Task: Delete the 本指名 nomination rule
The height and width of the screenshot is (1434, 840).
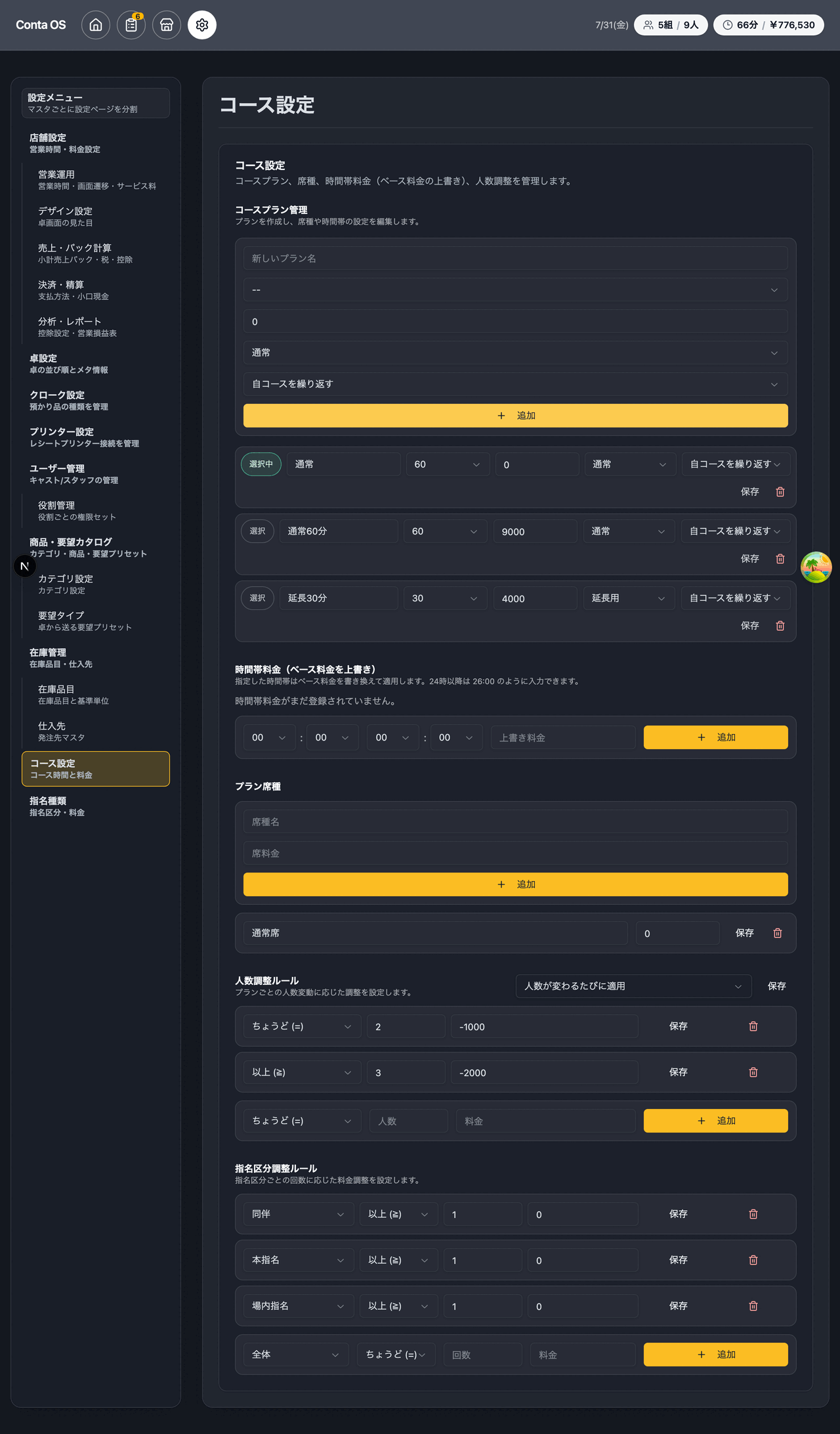Action: click(x=753, y=1260)
